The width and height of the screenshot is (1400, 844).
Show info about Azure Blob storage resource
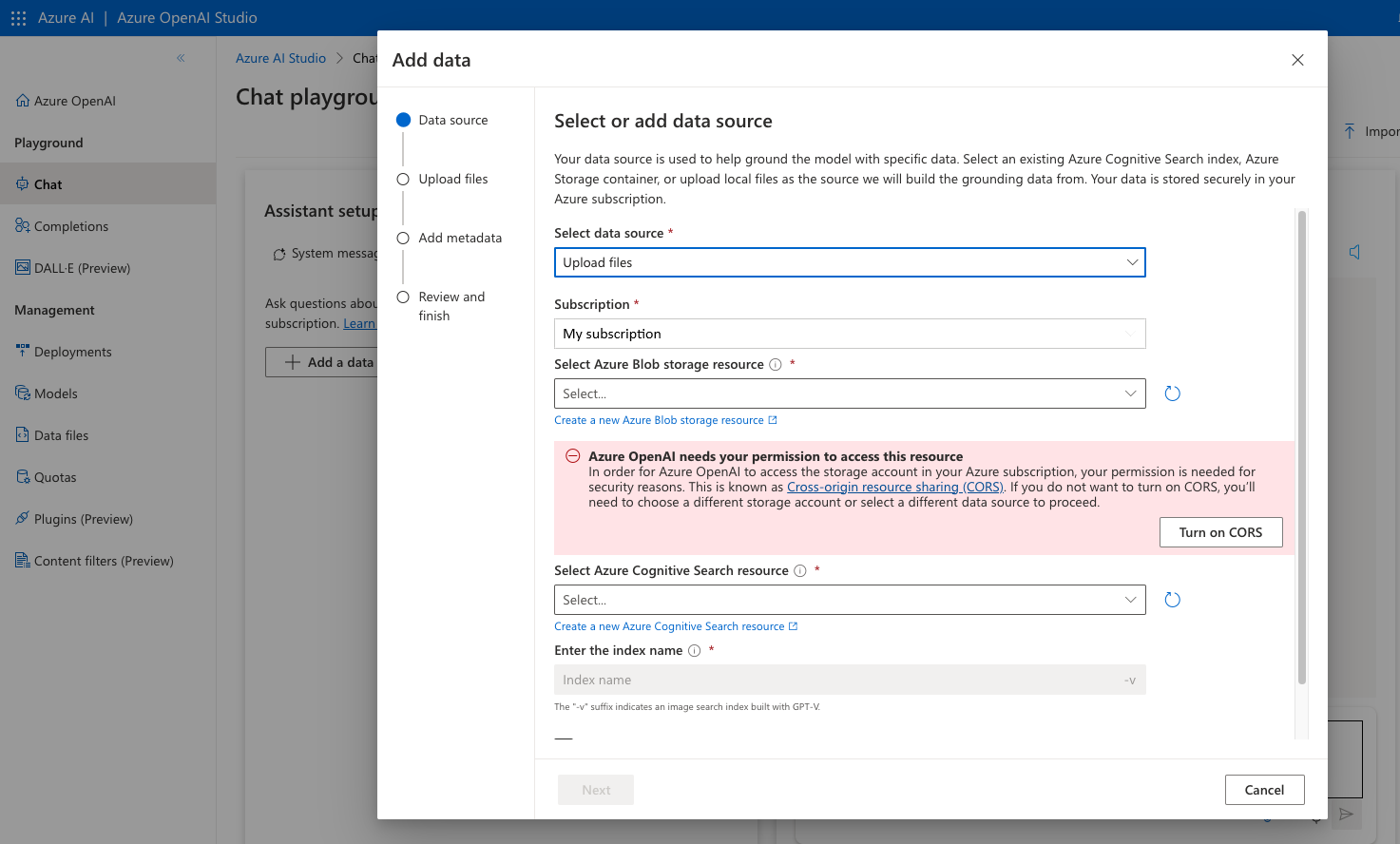(776, 364)
